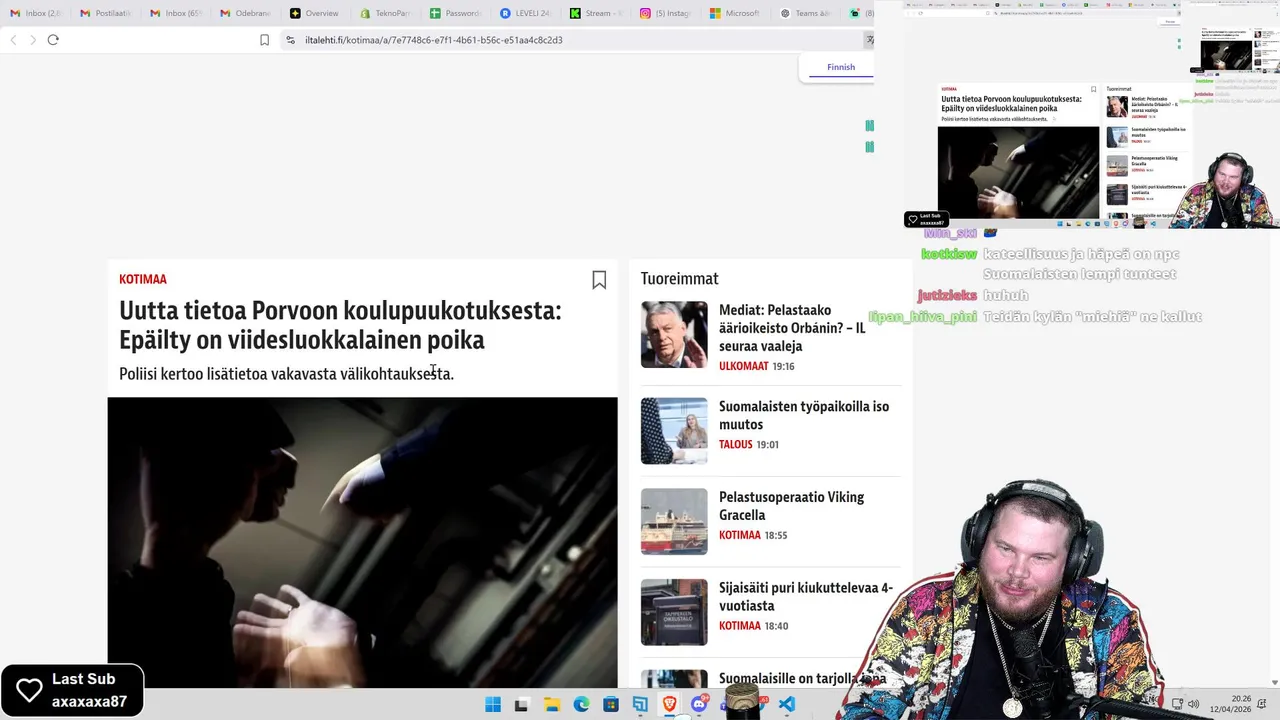Switch to the Odebrane Gmail tab

tap(246, 13)
